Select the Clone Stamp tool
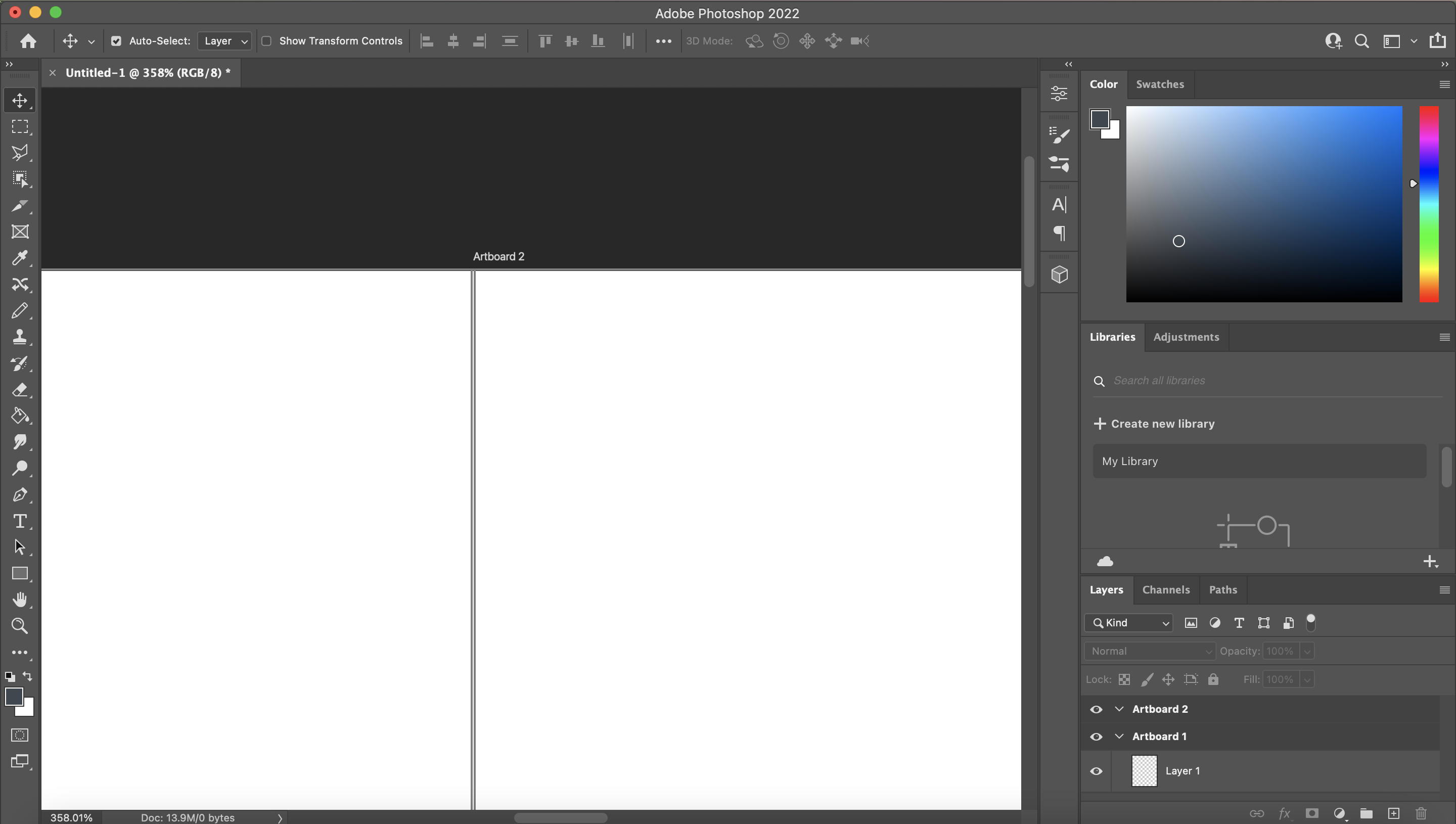This screenshot has width=1456, height=824. [x=20, y=337]
